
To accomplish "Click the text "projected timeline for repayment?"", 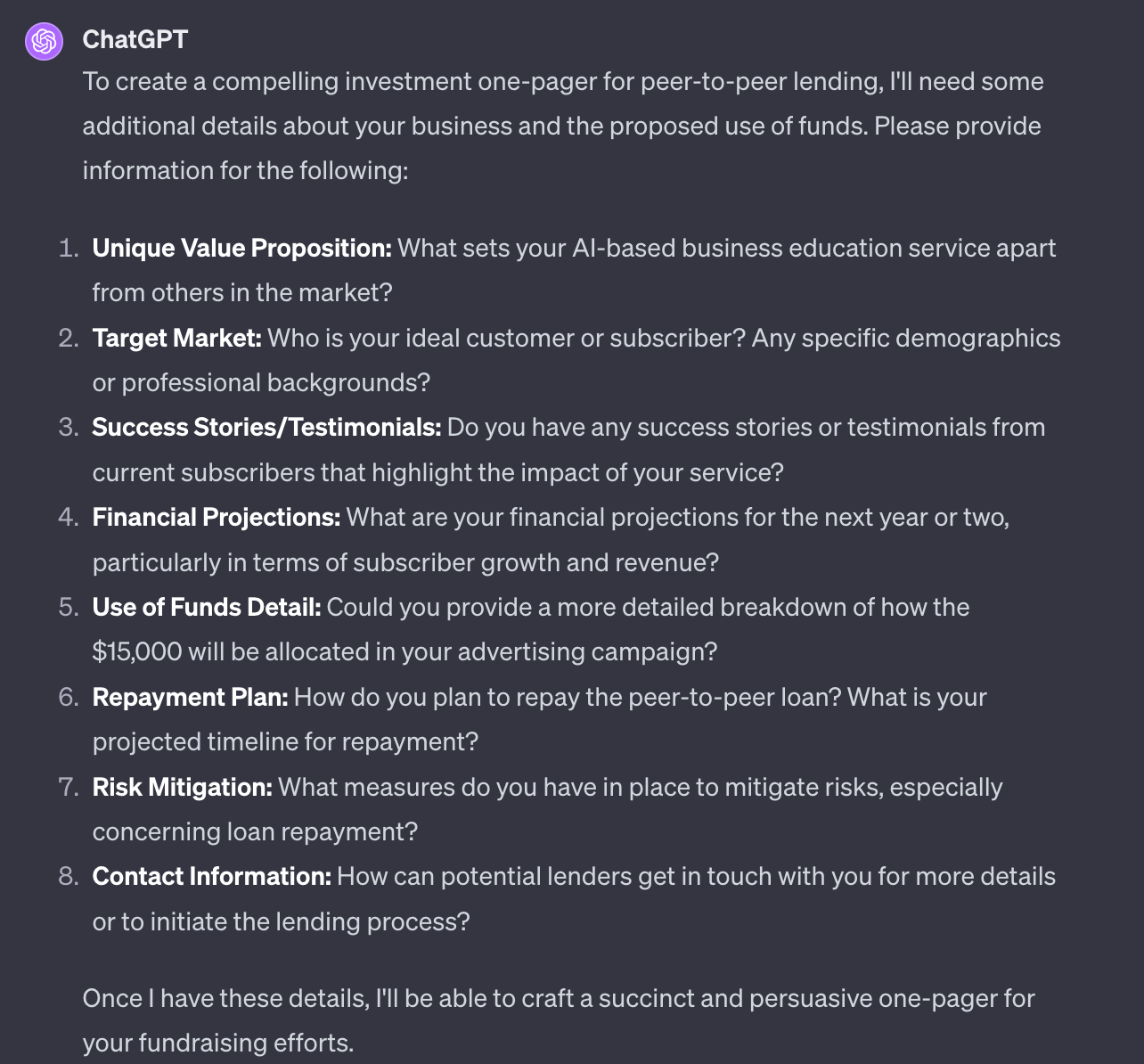I will (x=285, y=741).
